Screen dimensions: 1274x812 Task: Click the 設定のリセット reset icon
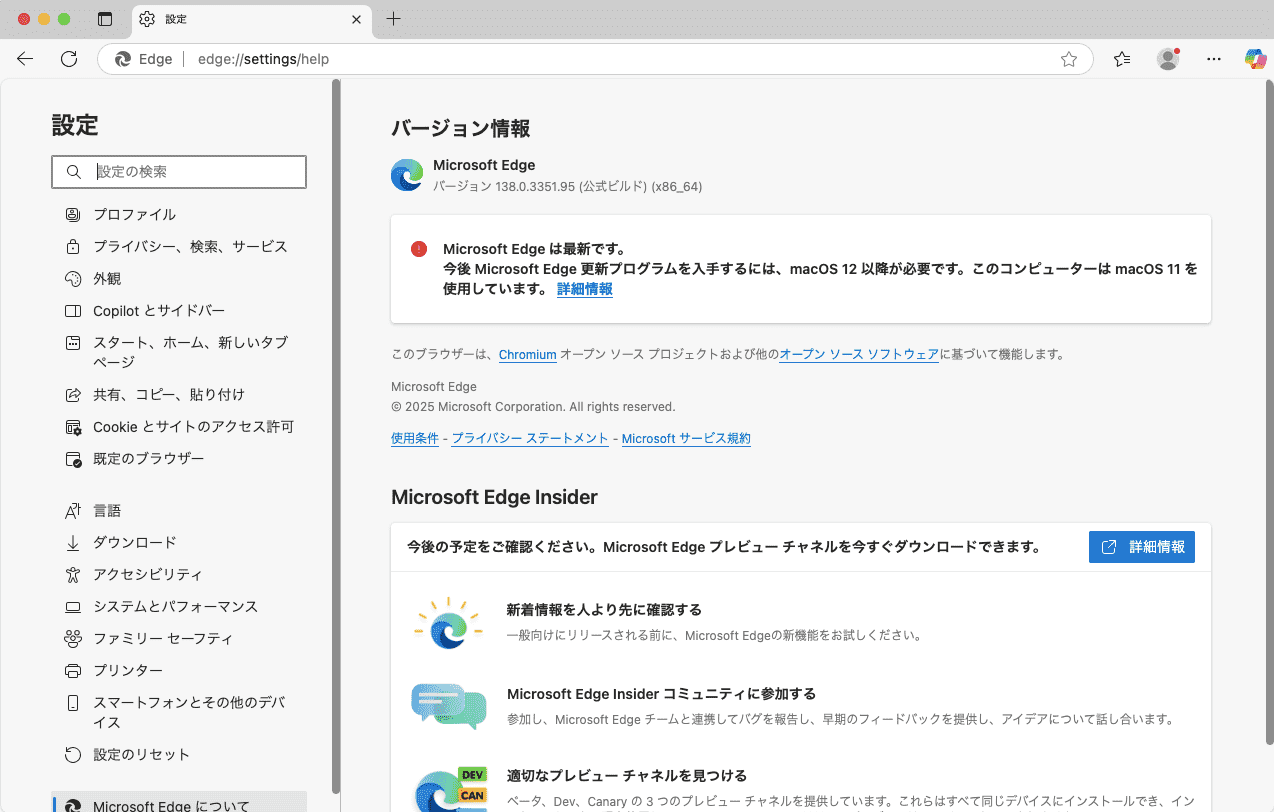(73, 755)
